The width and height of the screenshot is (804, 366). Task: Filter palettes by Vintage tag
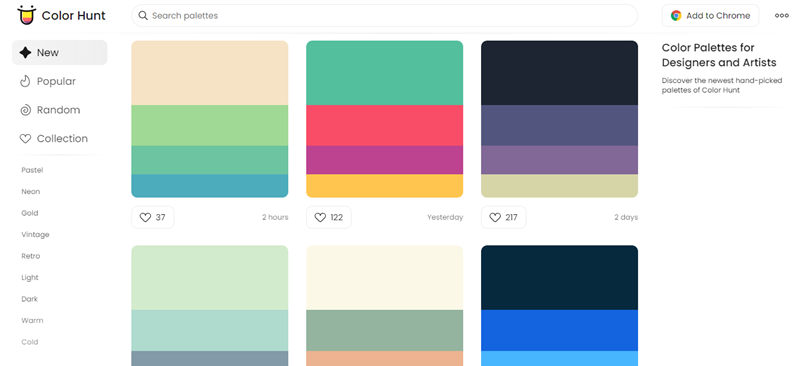pos(35,235)
